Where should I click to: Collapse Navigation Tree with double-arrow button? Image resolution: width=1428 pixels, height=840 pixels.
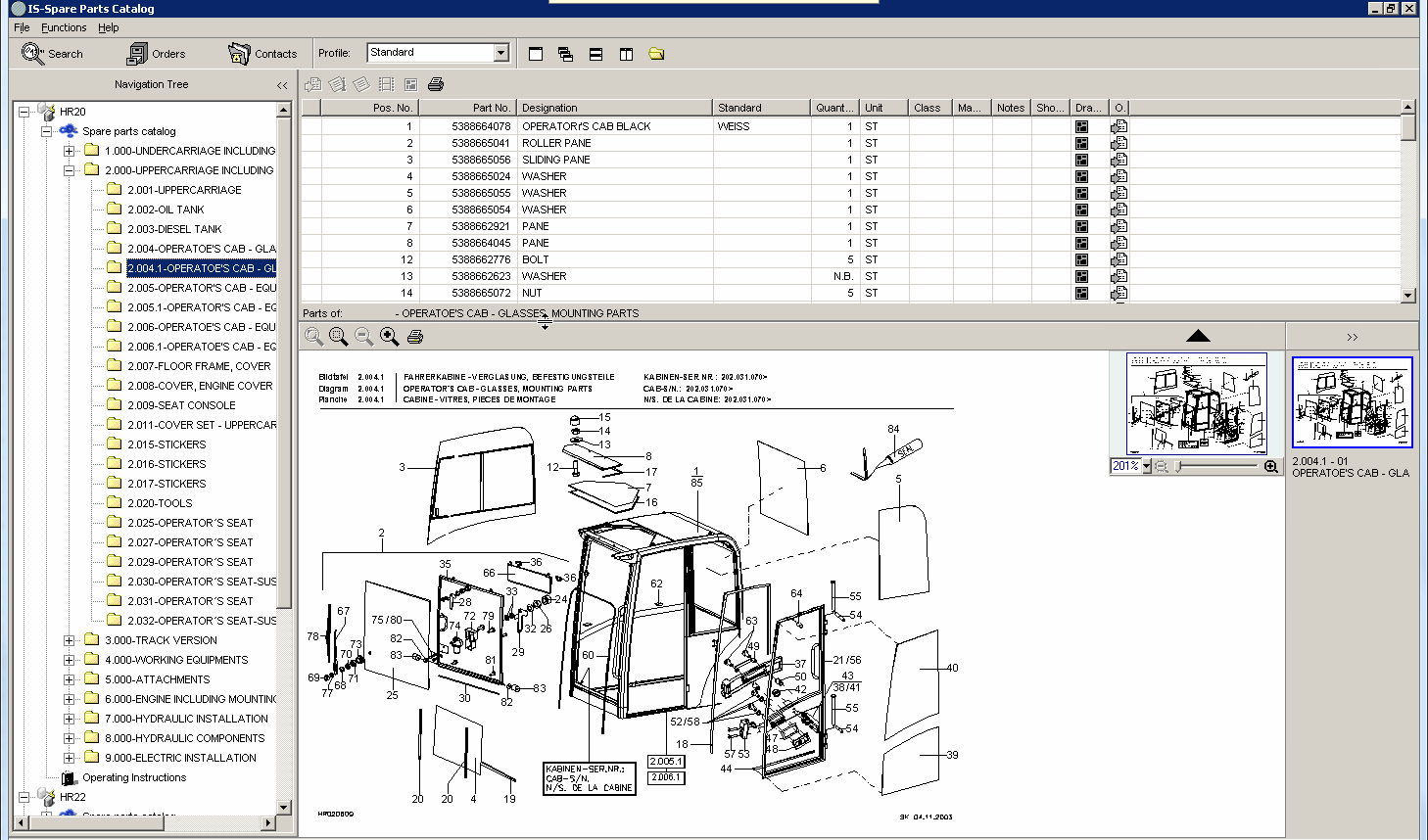click(x=282, y=85)
